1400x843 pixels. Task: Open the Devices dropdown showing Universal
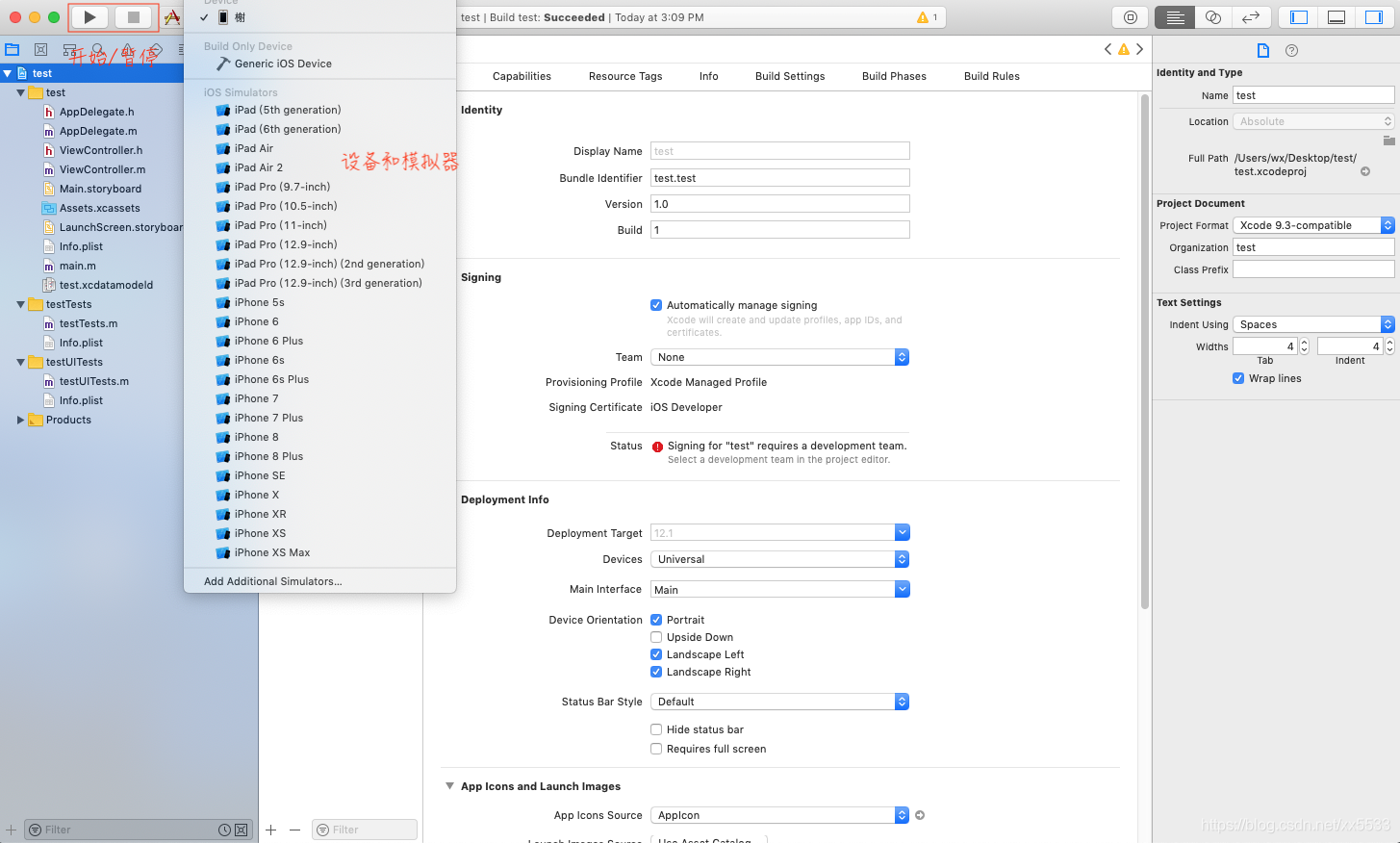point(779,559)
